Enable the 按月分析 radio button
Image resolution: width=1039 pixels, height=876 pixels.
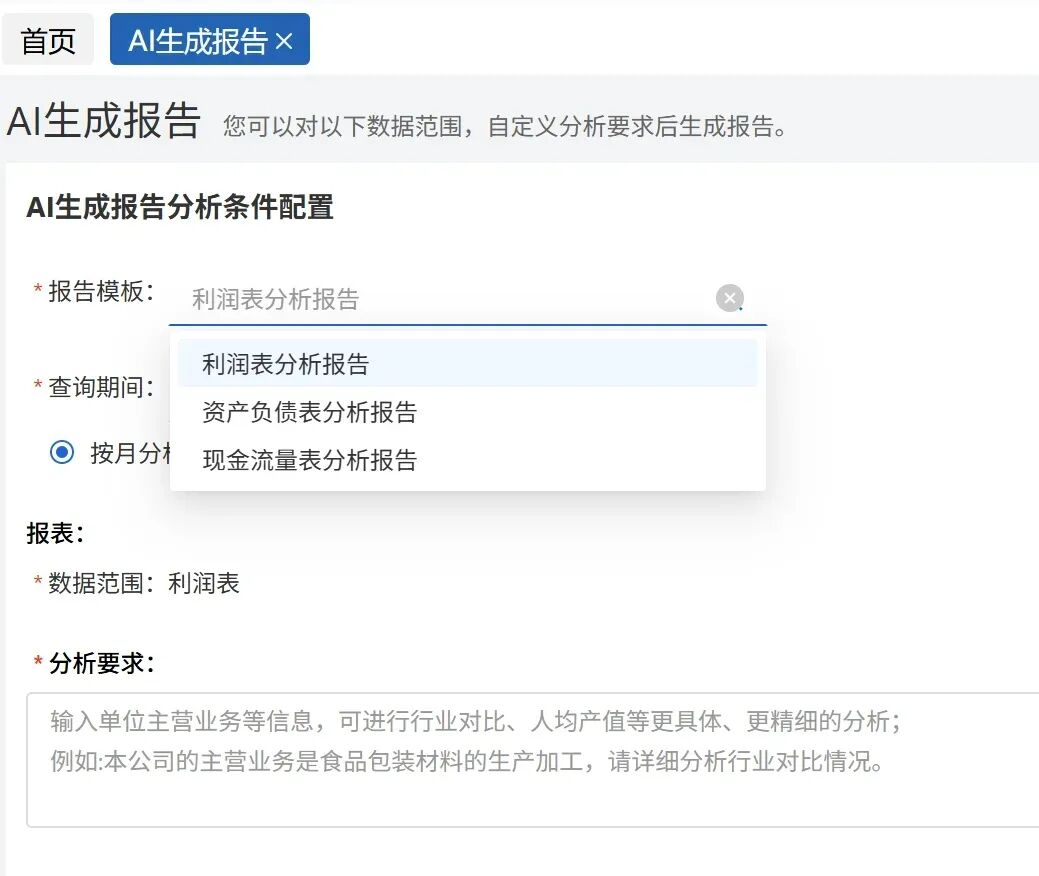point(62,453)
